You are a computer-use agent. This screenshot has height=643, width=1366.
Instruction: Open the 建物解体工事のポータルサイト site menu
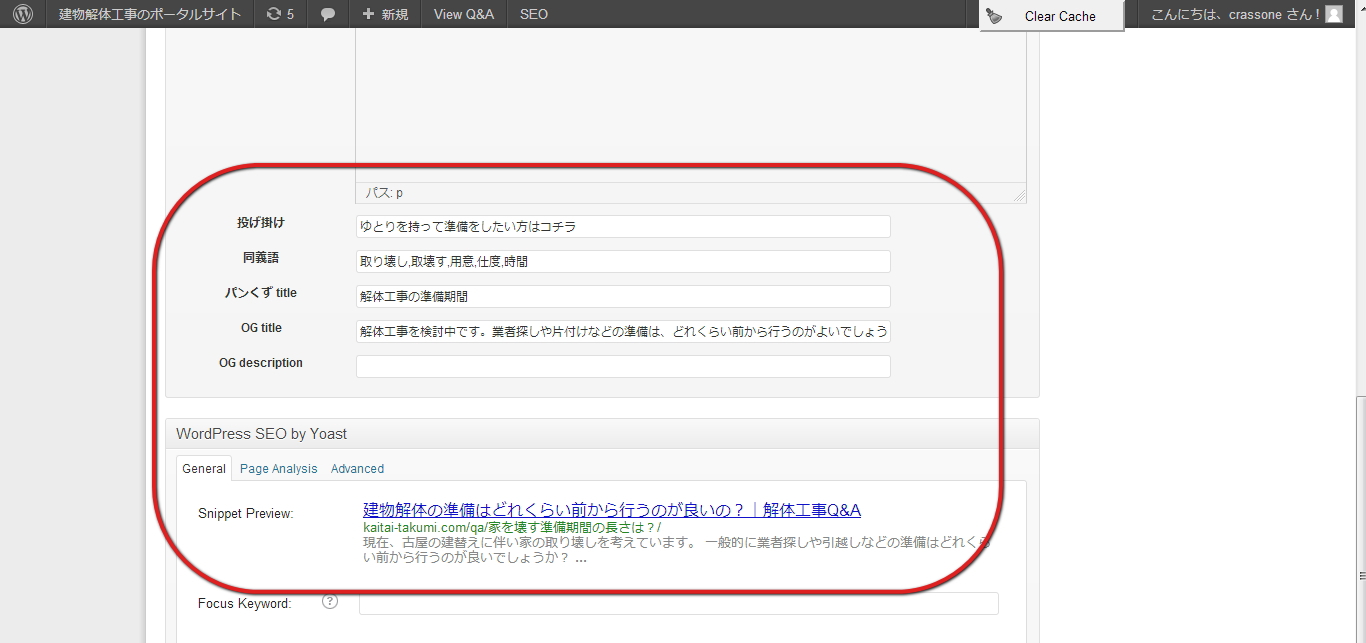(150, 14)
